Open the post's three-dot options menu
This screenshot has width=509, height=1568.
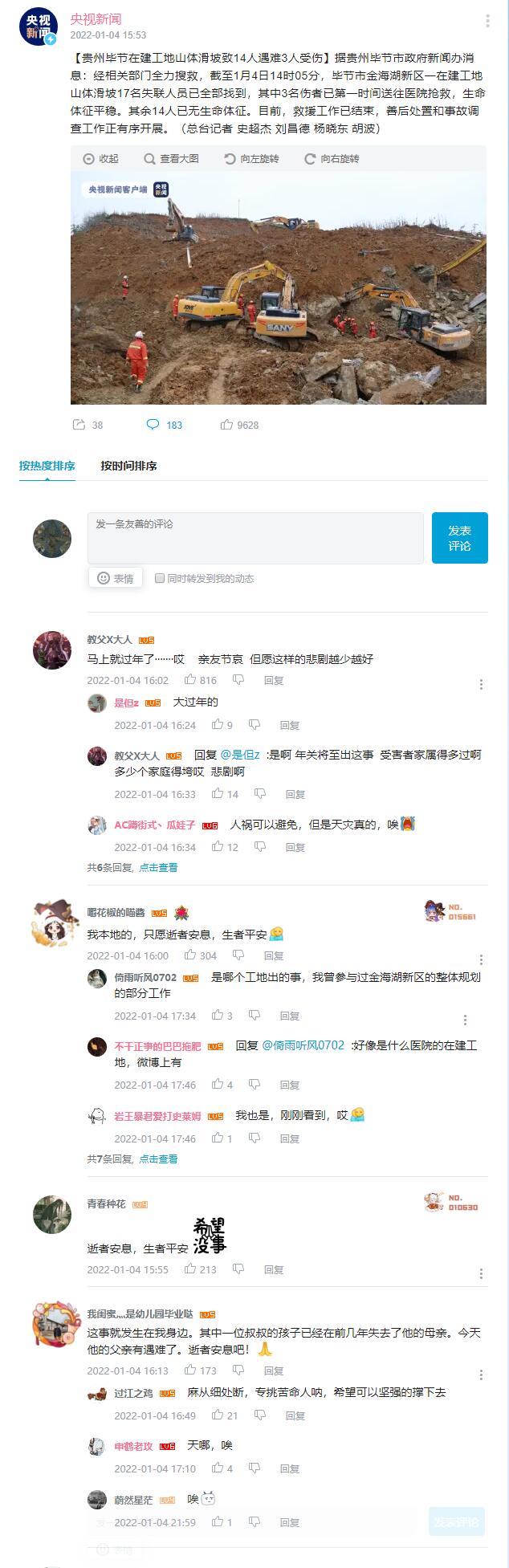pos(487,21)
